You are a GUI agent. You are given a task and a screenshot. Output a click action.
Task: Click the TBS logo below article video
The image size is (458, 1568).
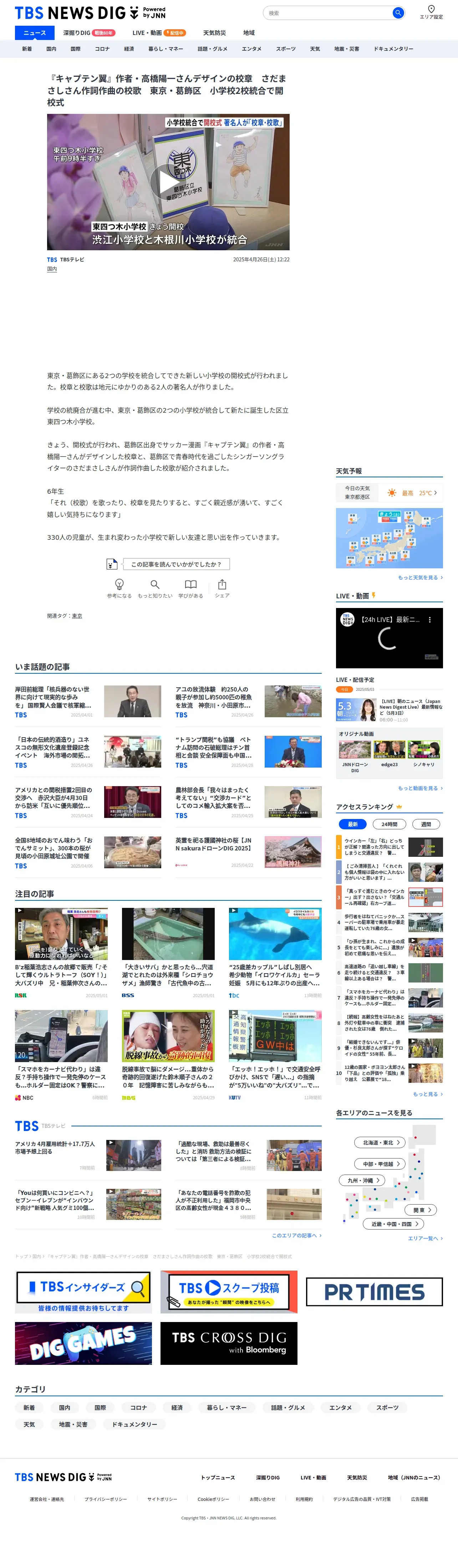(x=52, y=259)
